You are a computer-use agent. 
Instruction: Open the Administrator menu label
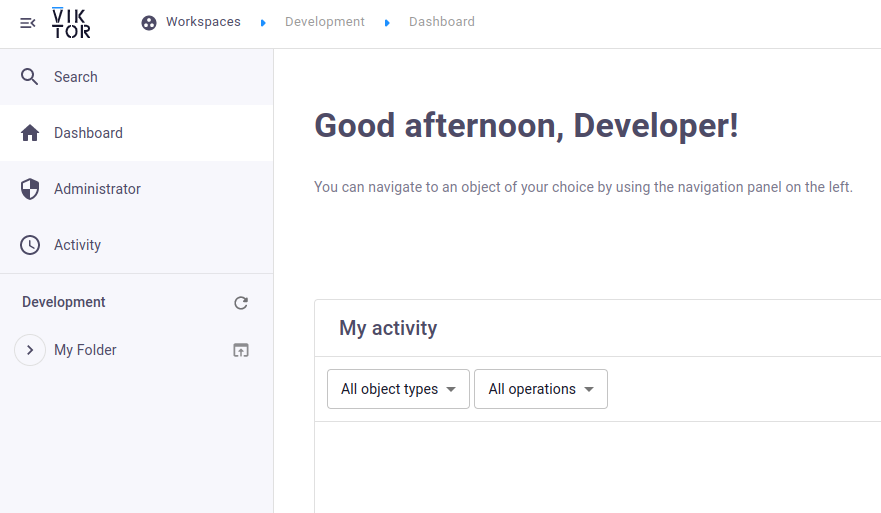[x=97, y=189]
